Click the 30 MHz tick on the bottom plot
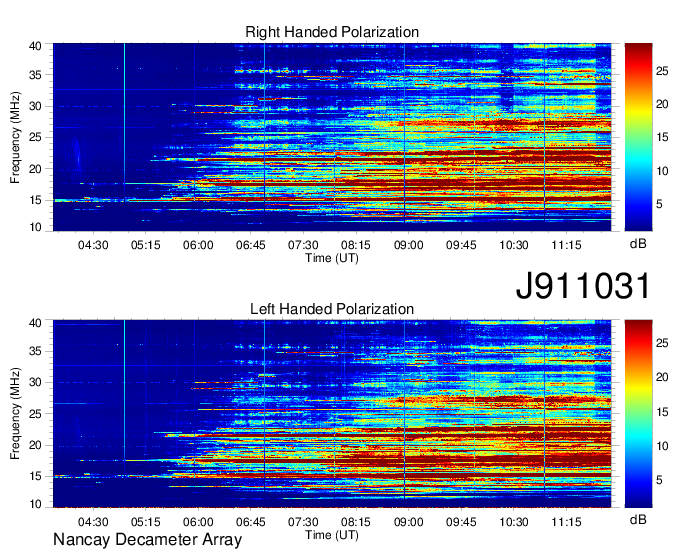680x552 pixels. (x=35, y=382)
